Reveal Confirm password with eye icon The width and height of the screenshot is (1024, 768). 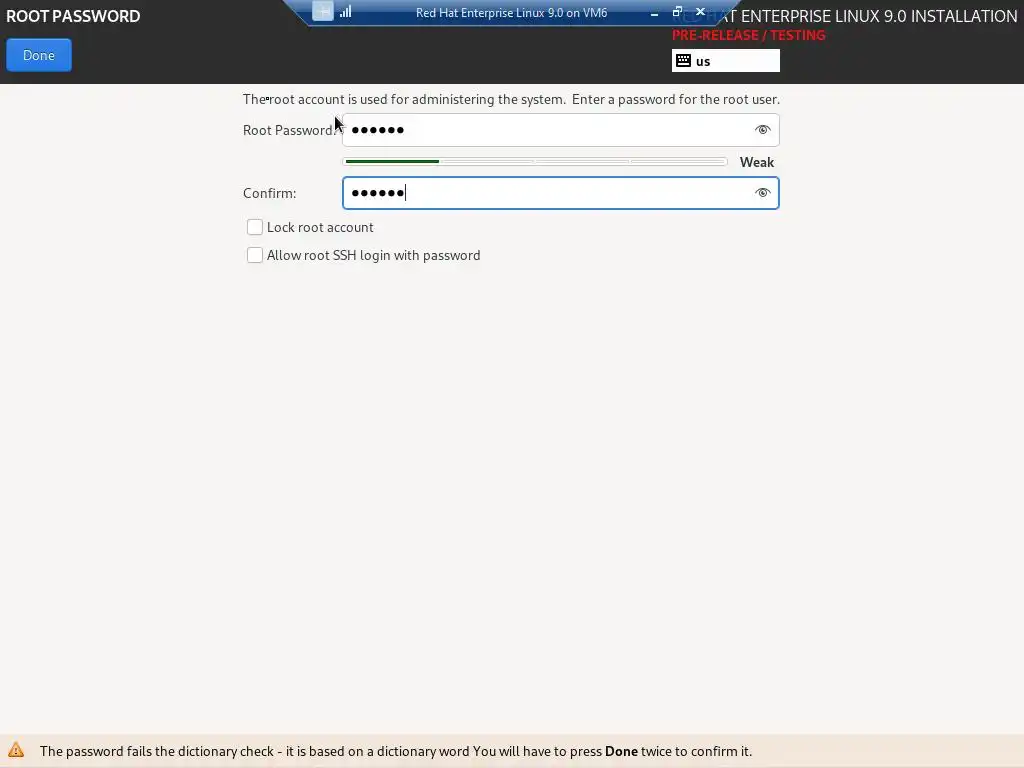point(762,193)
